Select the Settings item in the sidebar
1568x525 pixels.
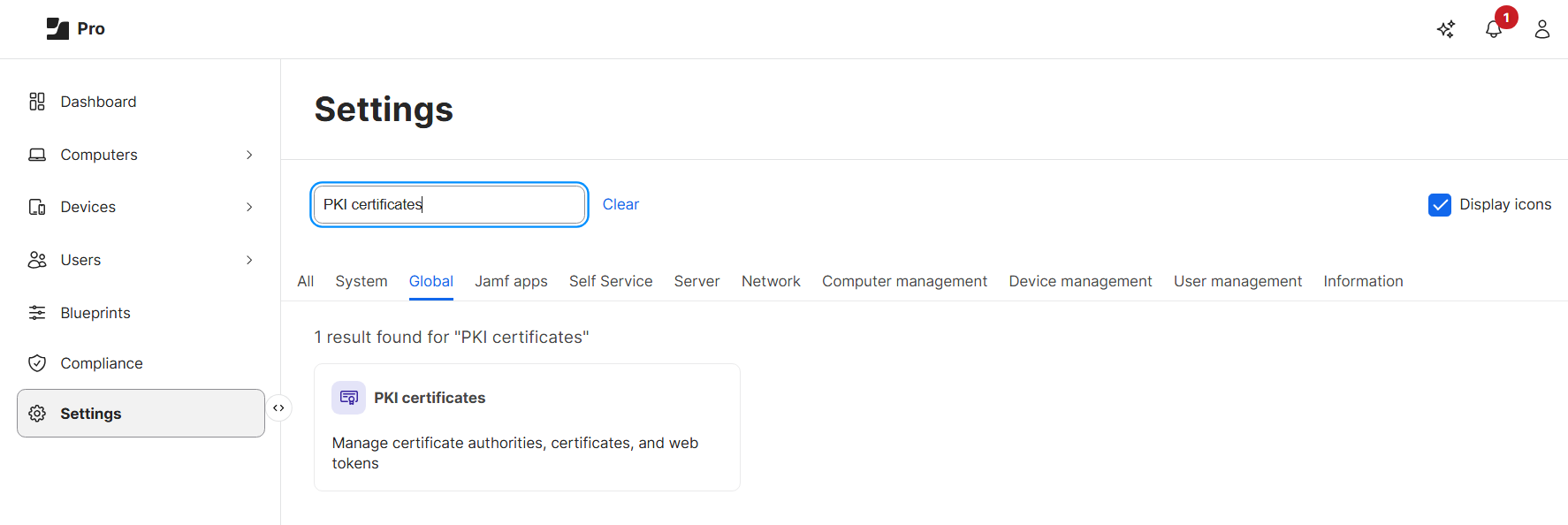(x=141, y=414)
